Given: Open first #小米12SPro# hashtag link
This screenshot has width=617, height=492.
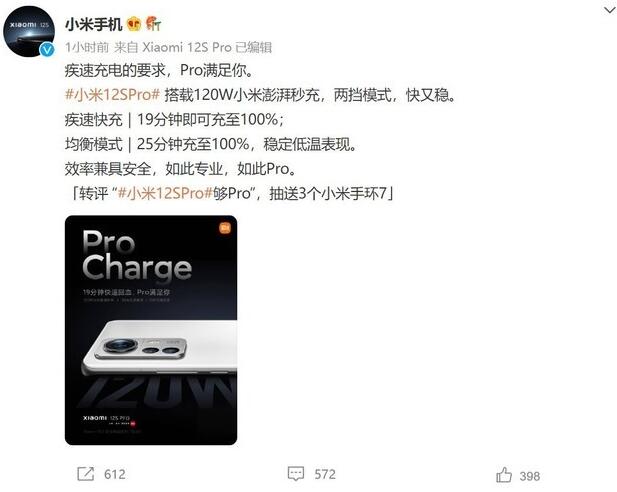Looking at the screenshot, I should tap(112, 95).
